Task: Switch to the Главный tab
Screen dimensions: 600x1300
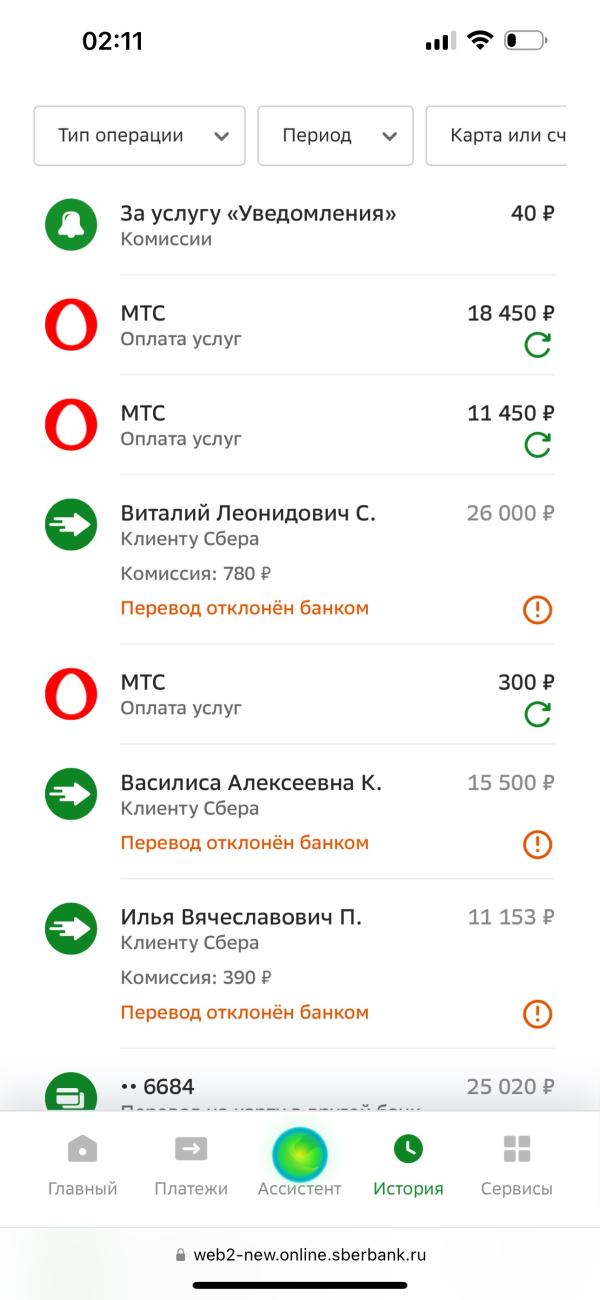Action: (x=83, y=1165)
